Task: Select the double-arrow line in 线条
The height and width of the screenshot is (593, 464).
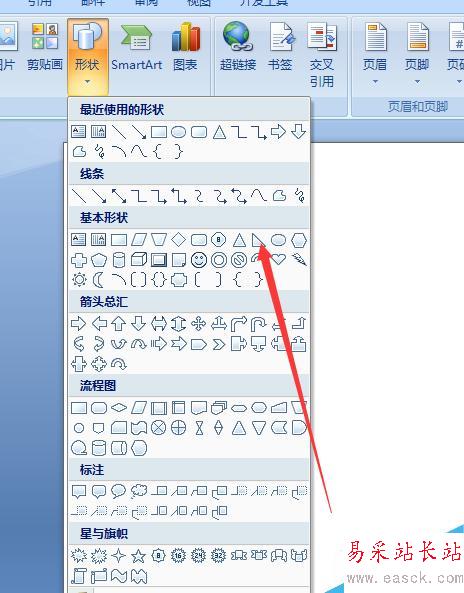Action: point(119,196)
